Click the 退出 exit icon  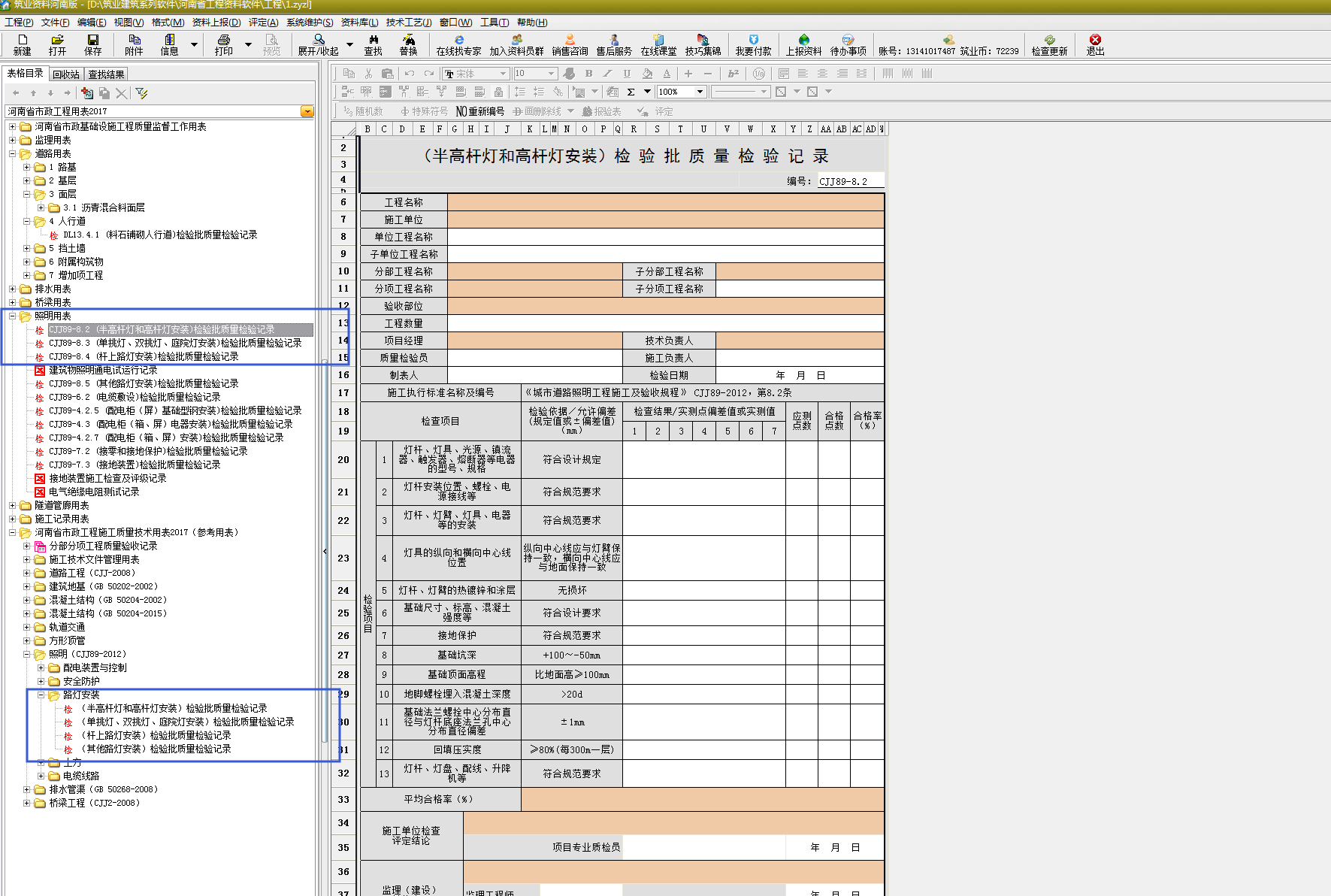[1095, 44]
